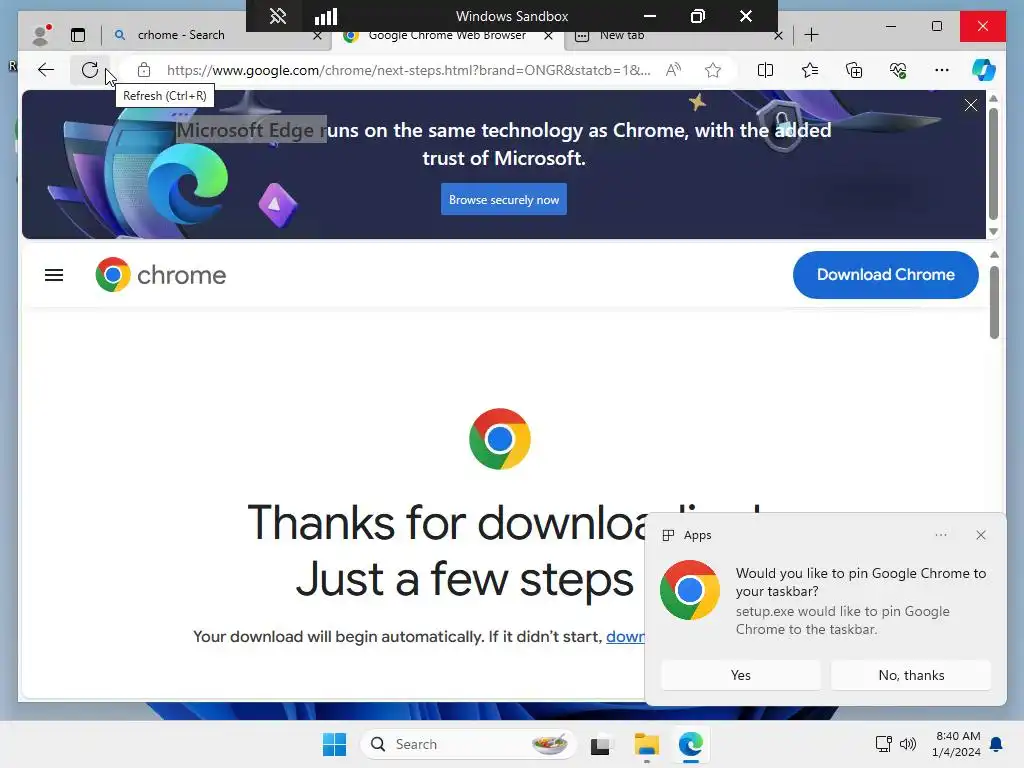Screen dimensions: 1024x768
Task: Open the network status tray icon
Action: pos(884,744)
